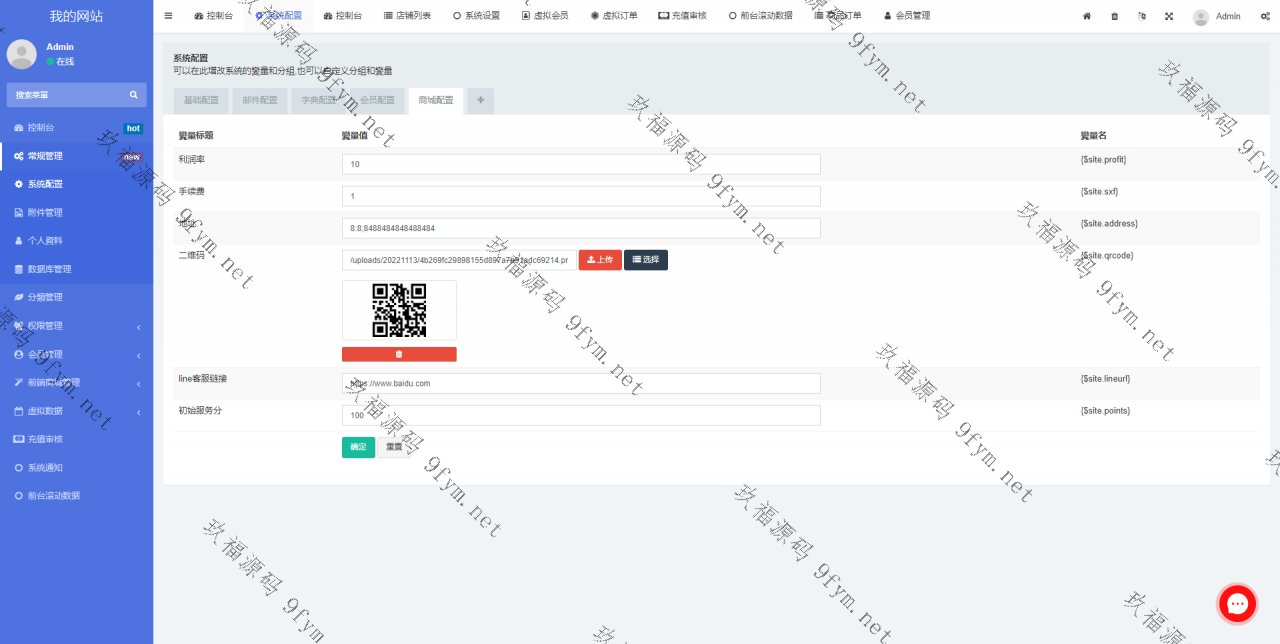Click the dark 选择 choose button
The image size is (1280, 644).
pos(646,260)
